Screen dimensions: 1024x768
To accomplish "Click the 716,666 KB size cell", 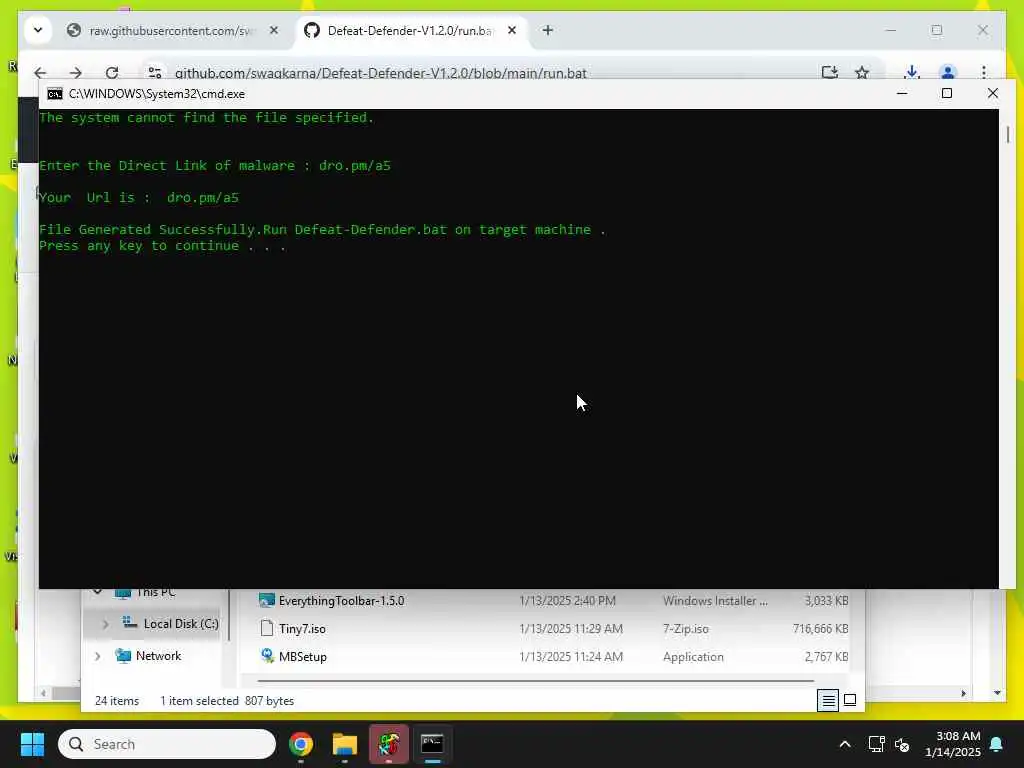I will point(820,629).
